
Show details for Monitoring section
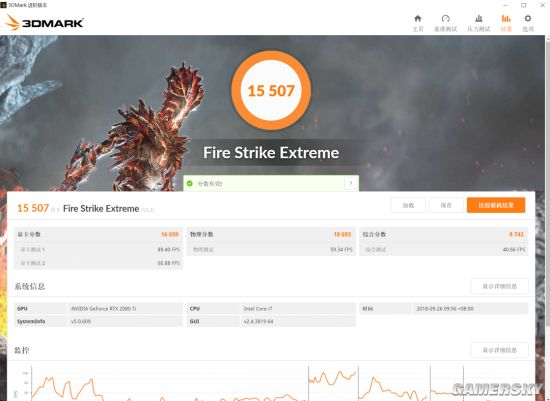[499, 350]
